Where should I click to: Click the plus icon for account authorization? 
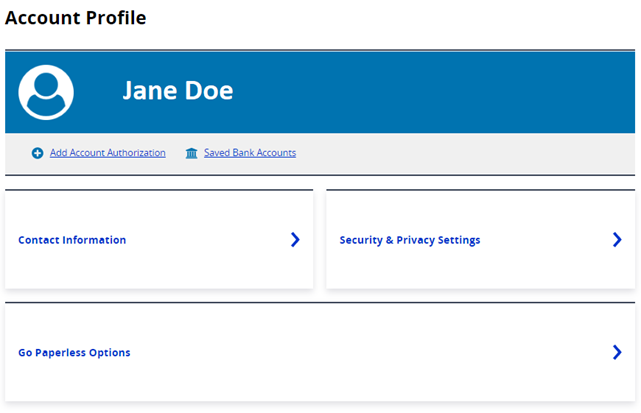(38, 153)
